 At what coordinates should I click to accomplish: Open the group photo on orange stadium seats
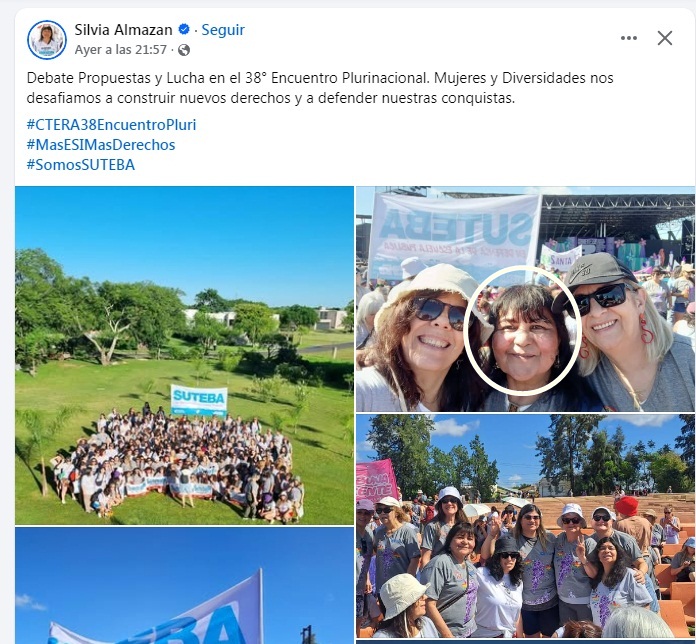(x=526, y=526)
